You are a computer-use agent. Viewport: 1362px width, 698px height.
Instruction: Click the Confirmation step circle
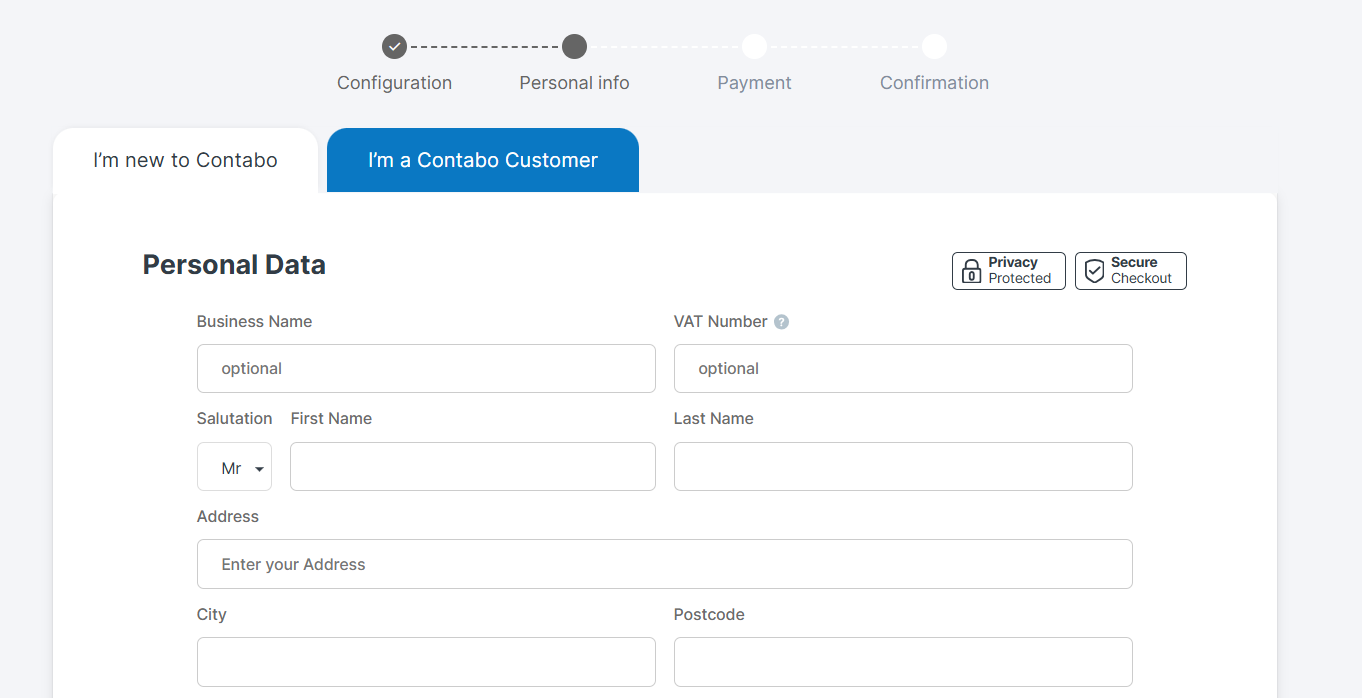[934, 46]
